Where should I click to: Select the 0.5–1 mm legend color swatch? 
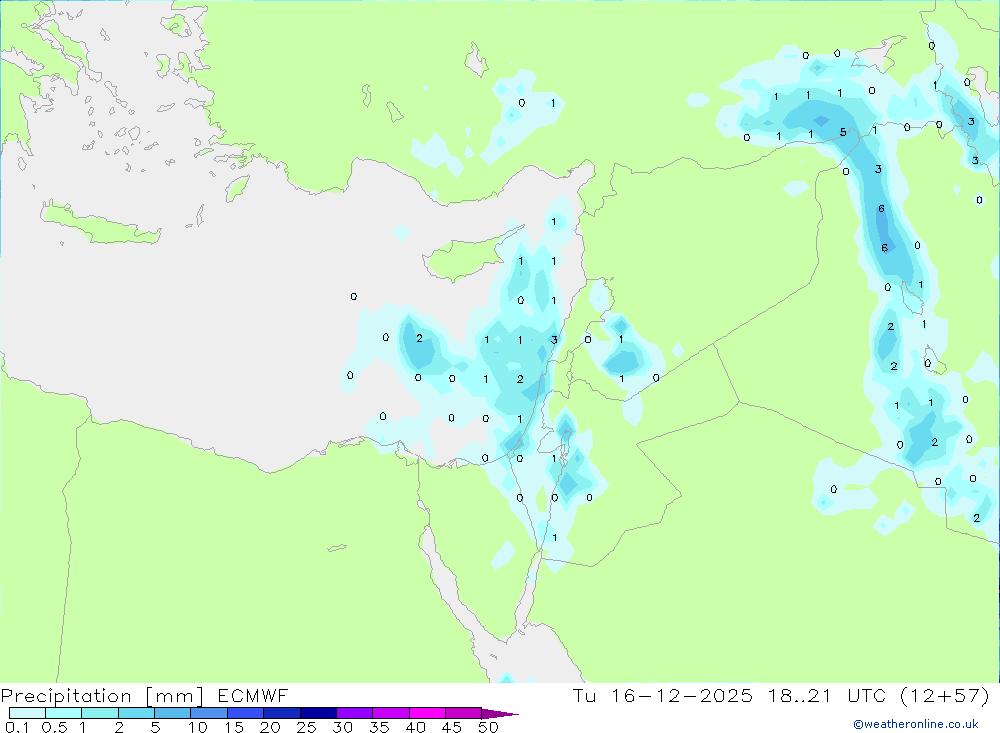click(x=64, y=713)
